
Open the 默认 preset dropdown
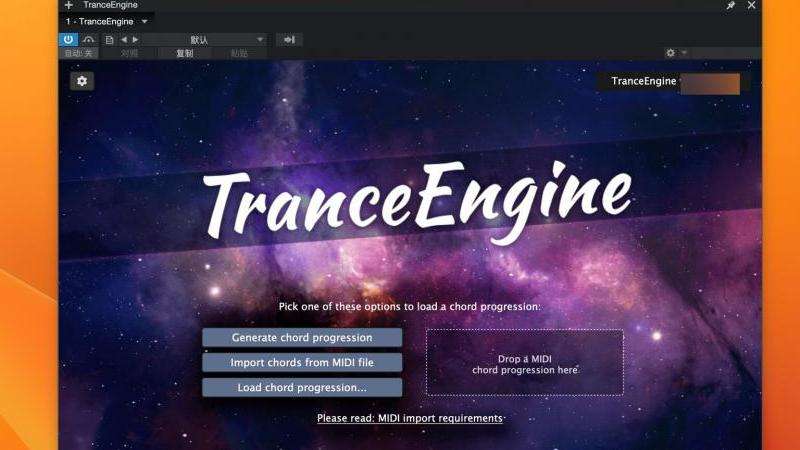[204, 40]
